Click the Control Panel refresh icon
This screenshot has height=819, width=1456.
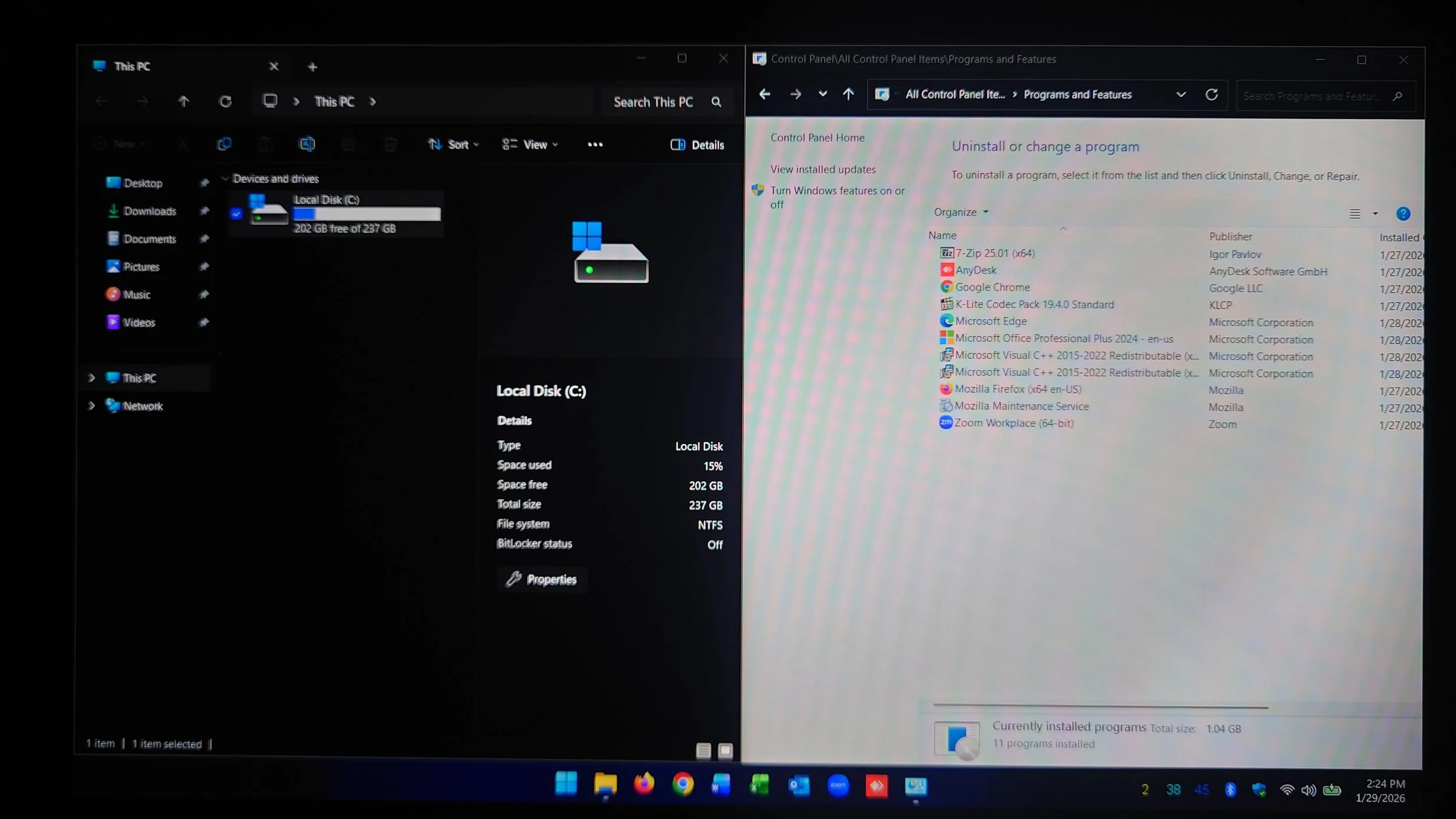point(1211,95)
